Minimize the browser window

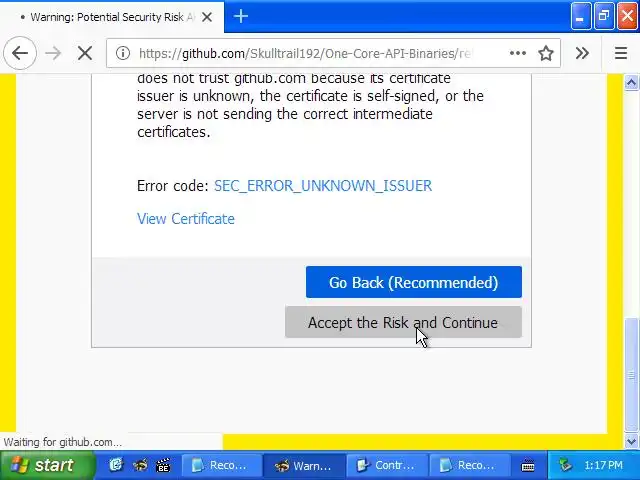(580, 16)
